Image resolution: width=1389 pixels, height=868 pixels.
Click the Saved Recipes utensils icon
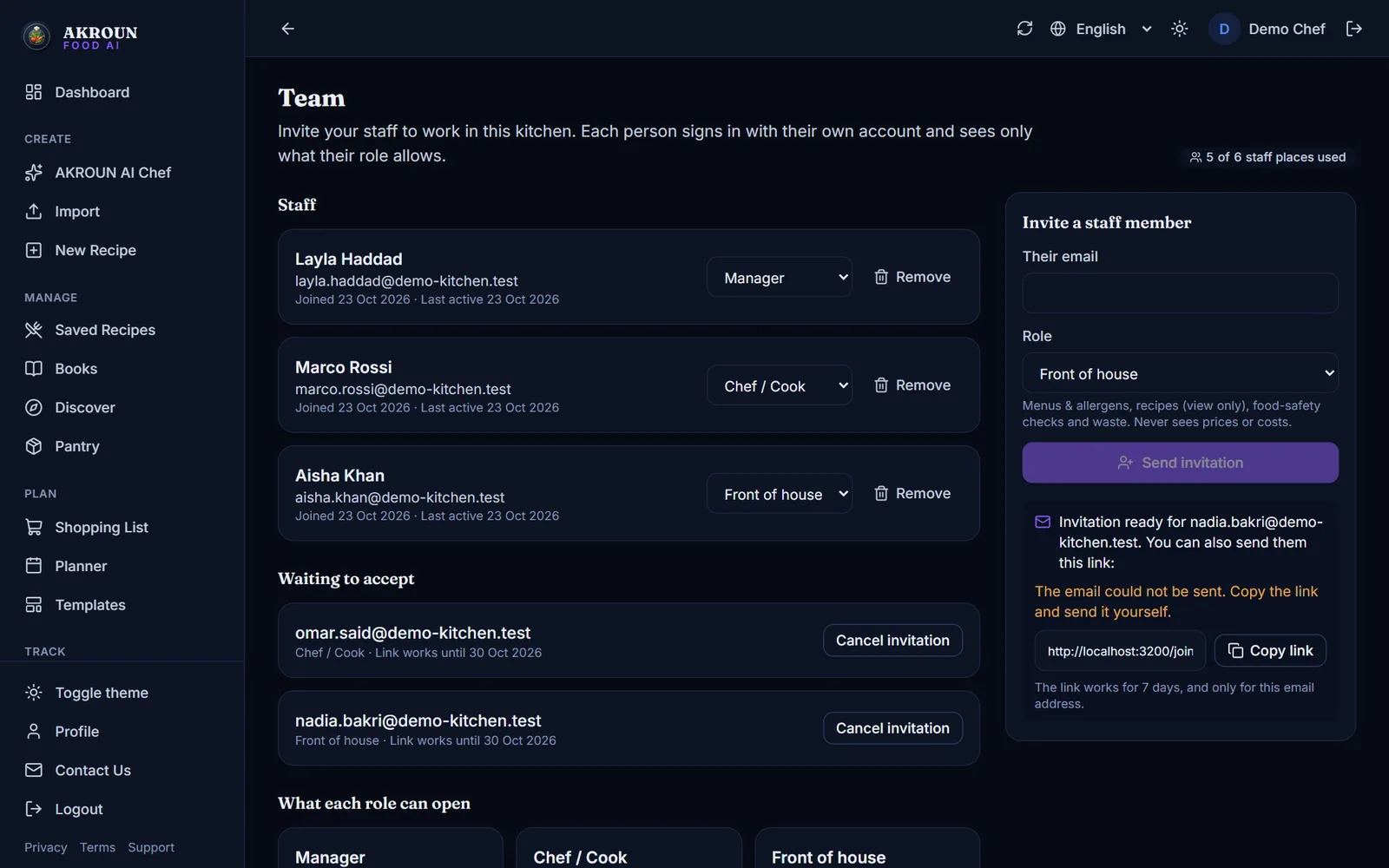pyautogui.click(x=34, y=330)
